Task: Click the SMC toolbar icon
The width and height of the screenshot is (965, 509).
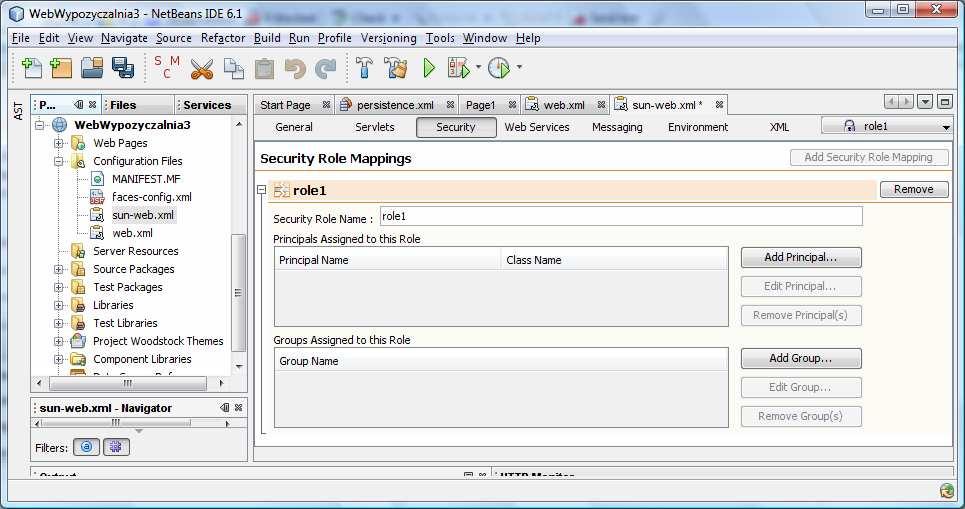Action: 167,66
